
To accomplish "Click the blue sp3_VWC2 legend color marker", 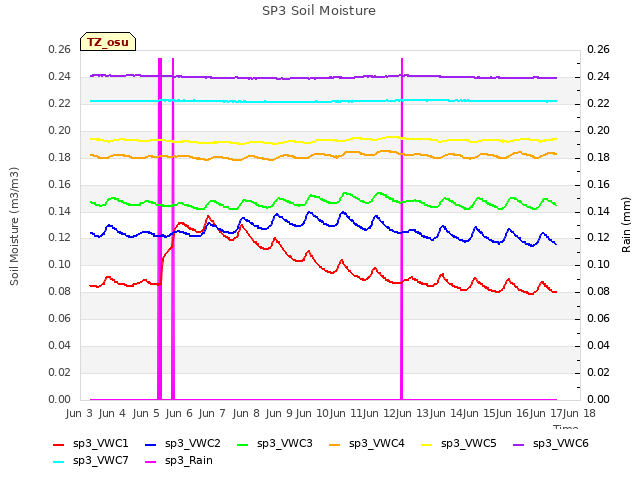I will coord(151,444).
